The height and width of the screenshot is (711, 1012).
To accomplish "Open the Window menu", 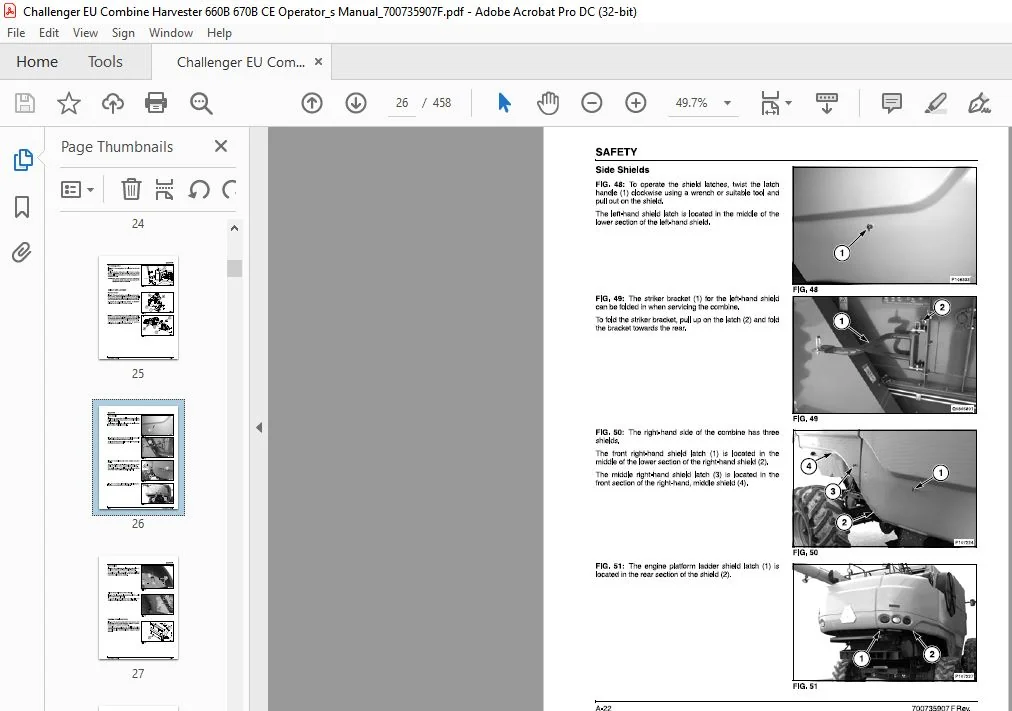I will pos(170,33).
